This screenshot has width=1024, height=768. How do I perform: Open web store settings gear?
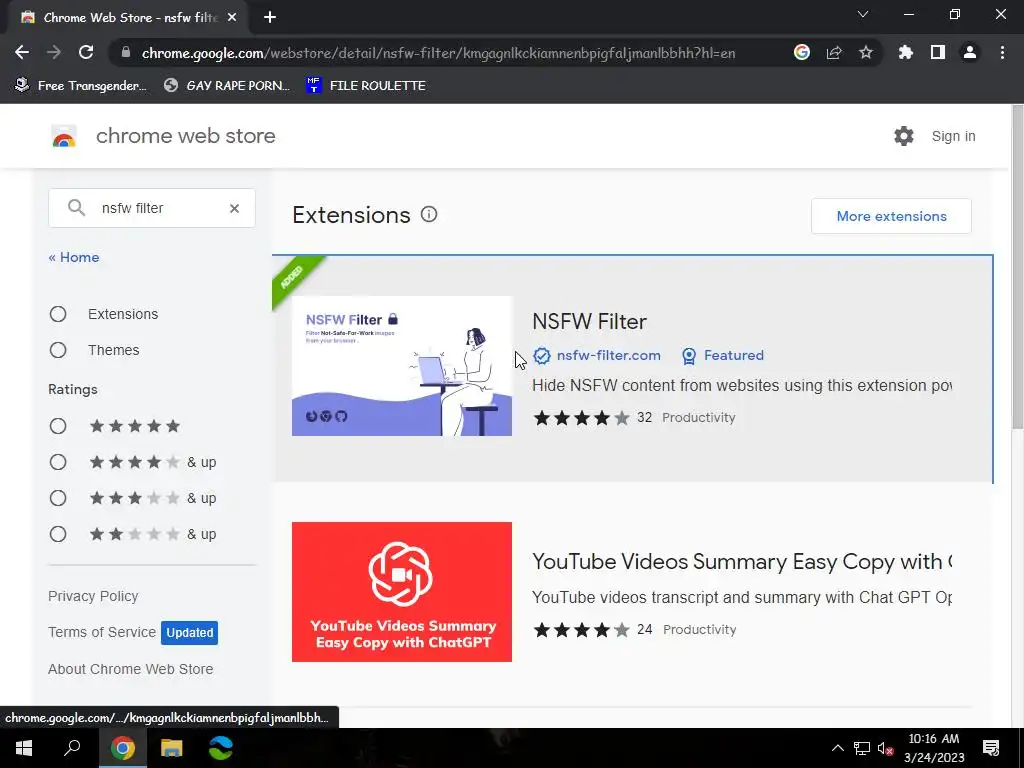tap(904, 136)
